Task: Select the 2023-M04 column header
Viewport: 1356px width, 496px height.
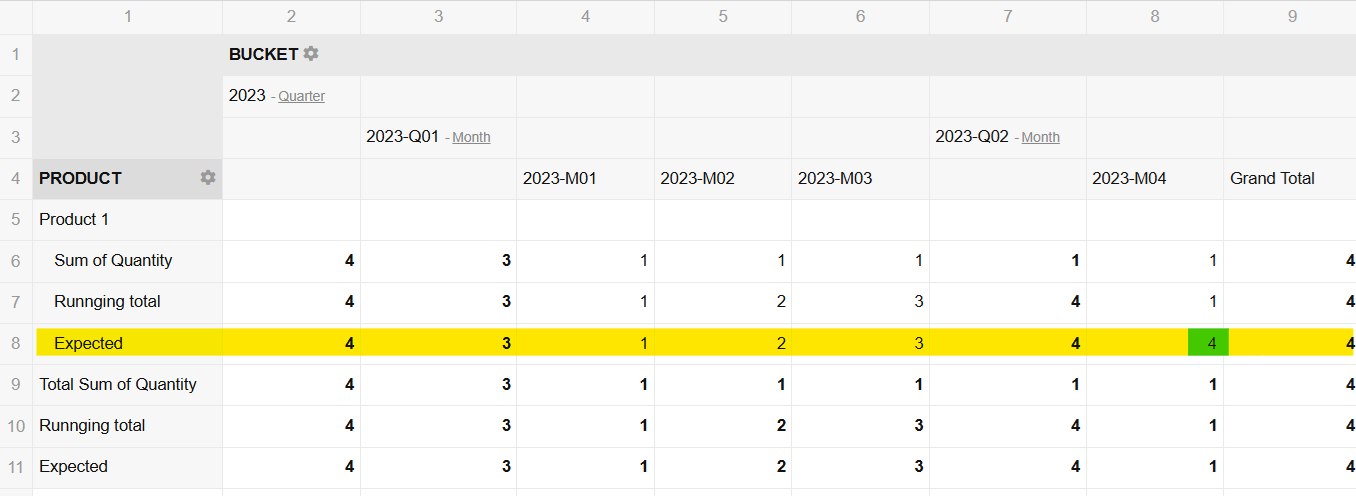Action: 1129,179
